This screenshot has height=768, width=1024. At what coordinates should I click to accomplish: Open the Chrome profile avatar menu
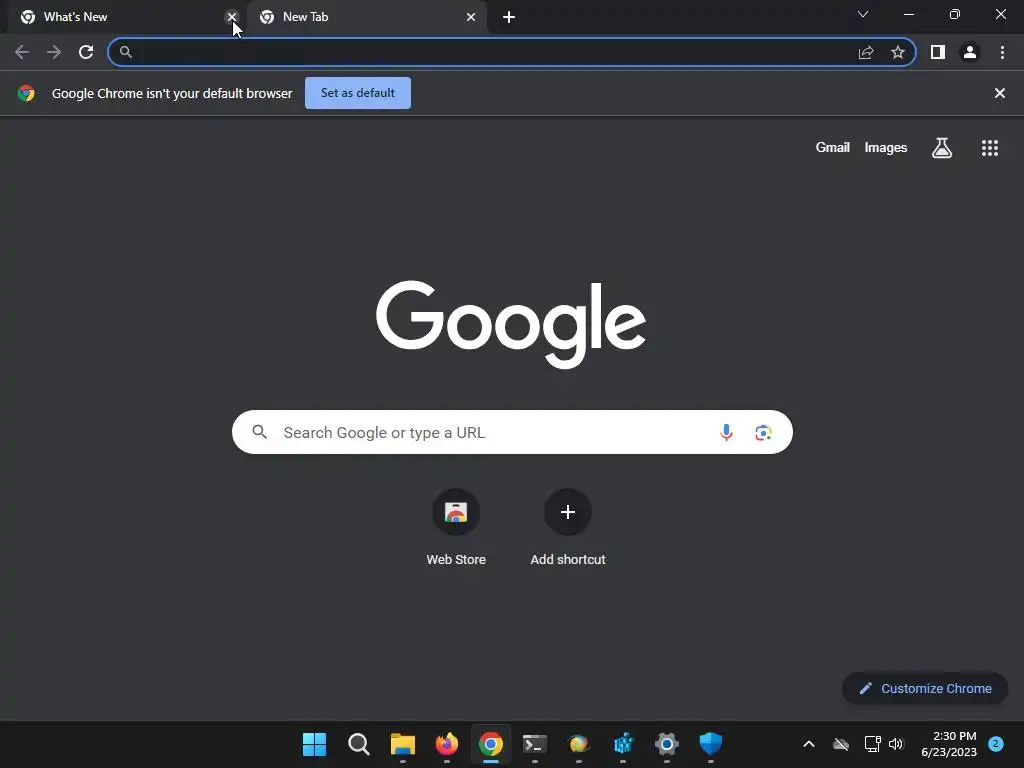click(x=970, y=52)
